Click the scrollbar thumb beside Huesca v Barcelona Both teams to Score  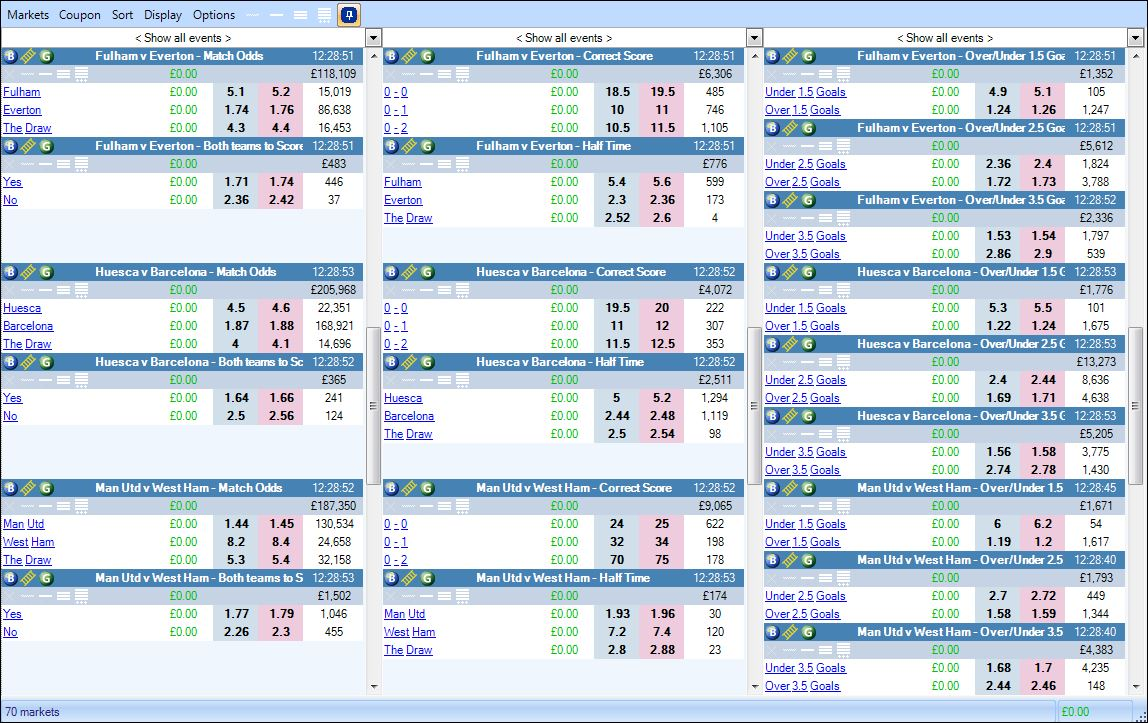(x=373, y=405)
